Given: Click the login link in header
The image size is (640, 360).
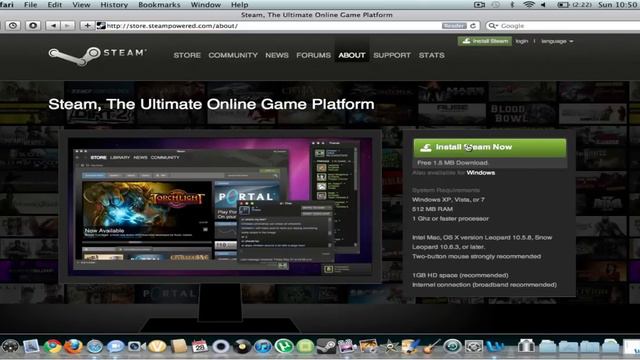Looking at the screenshot, I should [x=522, y=41].
